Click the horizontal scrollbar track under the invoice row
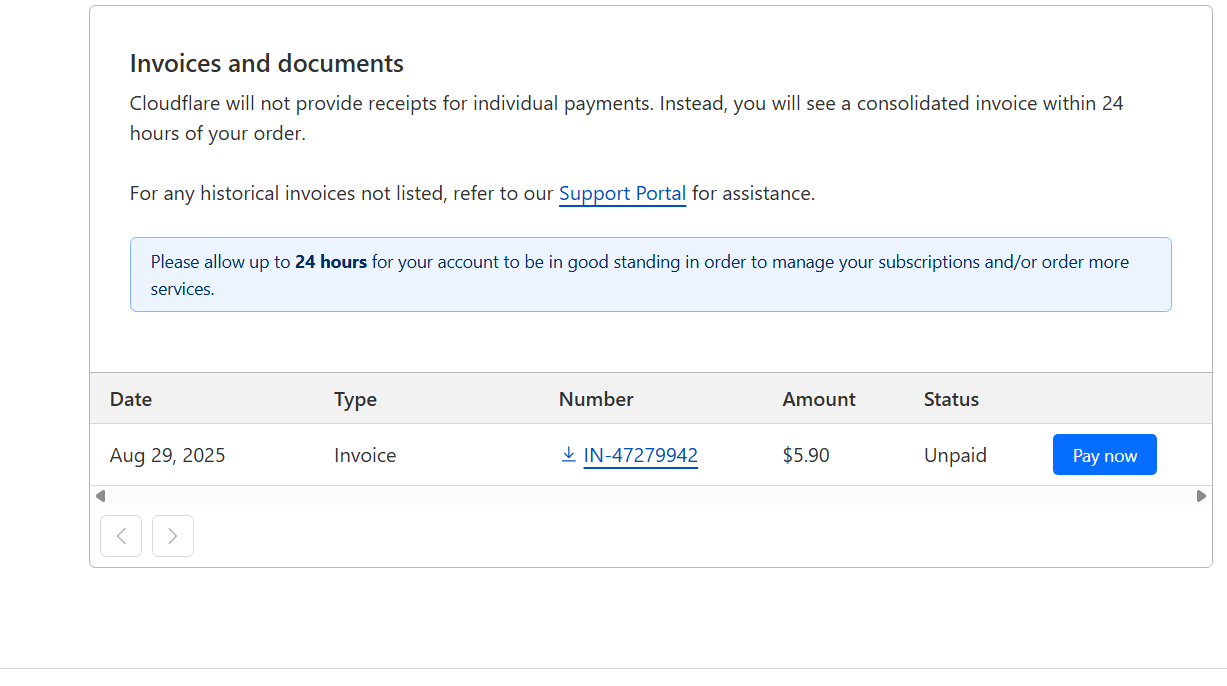Screen dimensions: 1227x686 click(650, 496)
